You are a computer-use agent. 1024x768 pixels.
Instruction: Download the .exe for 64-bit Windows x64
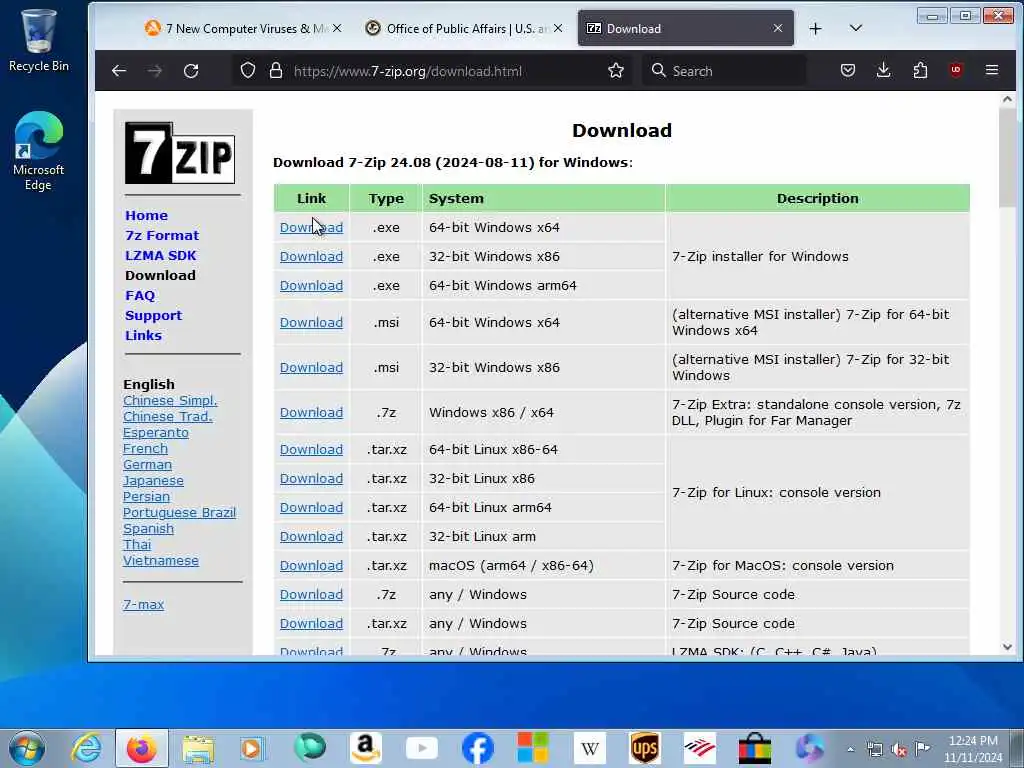pos(311,227)
